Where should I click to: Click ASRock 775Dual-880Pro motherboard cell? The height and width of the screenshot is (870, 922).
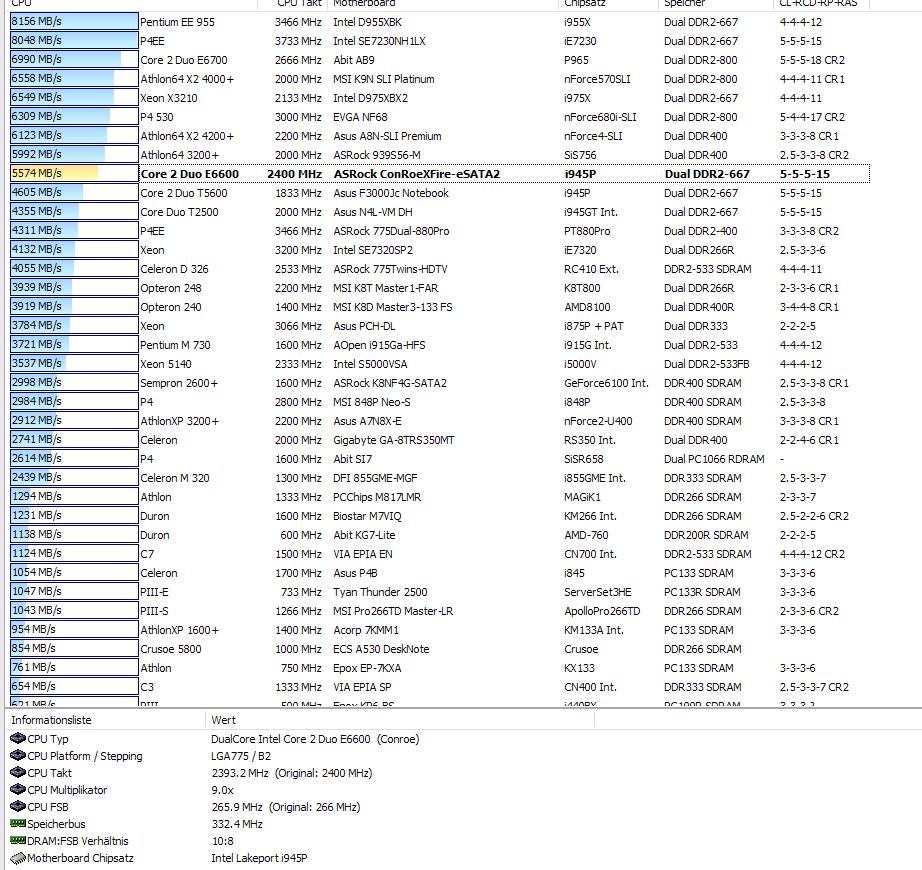coord(391,231)
